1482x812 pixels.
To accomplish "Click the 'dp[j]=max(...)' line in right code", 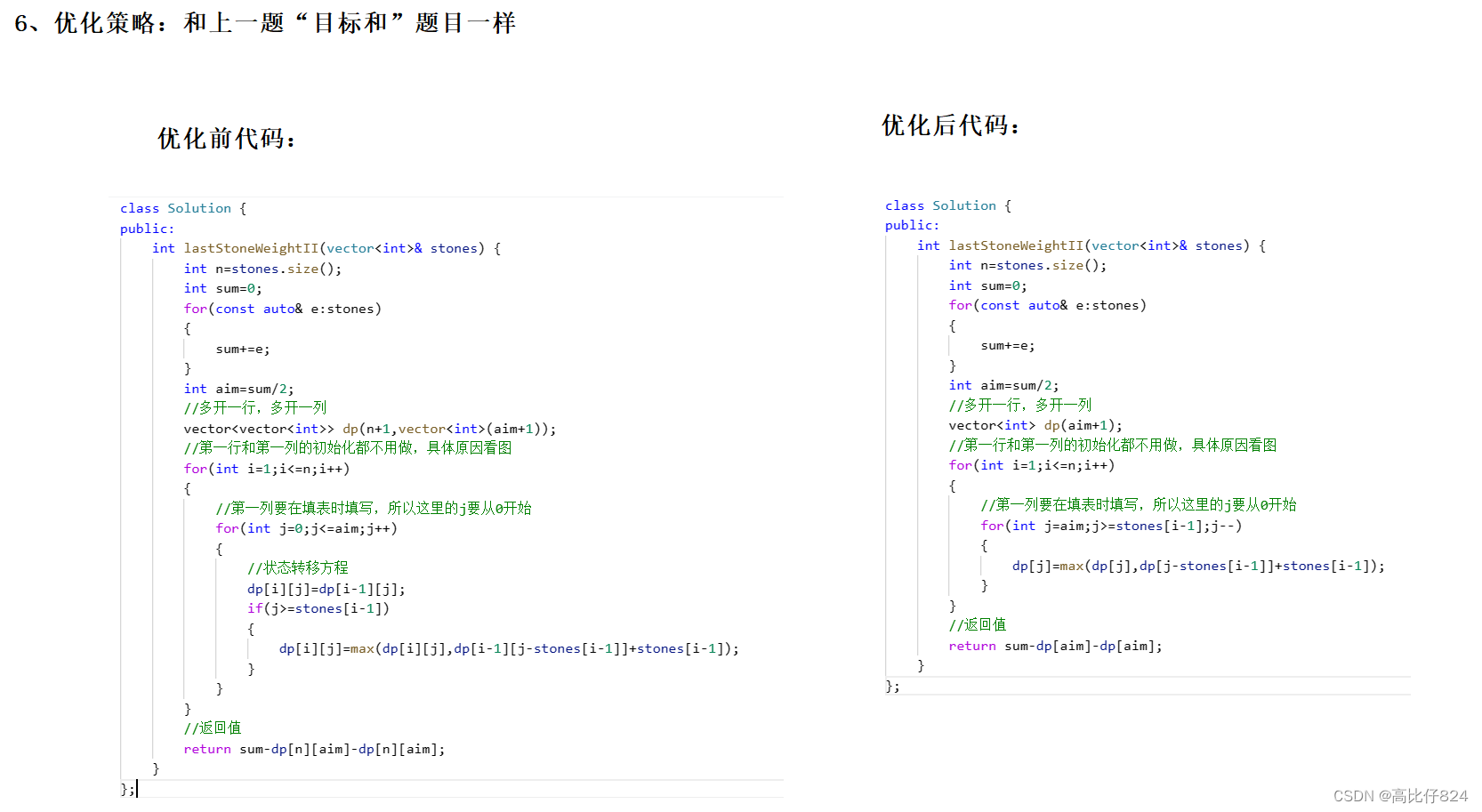I will click(x=1198, y=566).
